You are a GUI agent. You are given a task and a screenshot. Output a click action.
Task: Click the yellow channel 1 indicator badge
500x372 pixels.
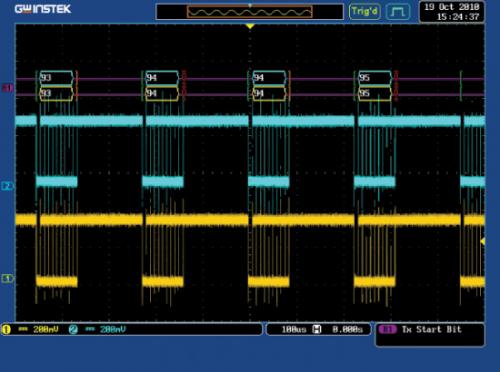pos(6,330)
